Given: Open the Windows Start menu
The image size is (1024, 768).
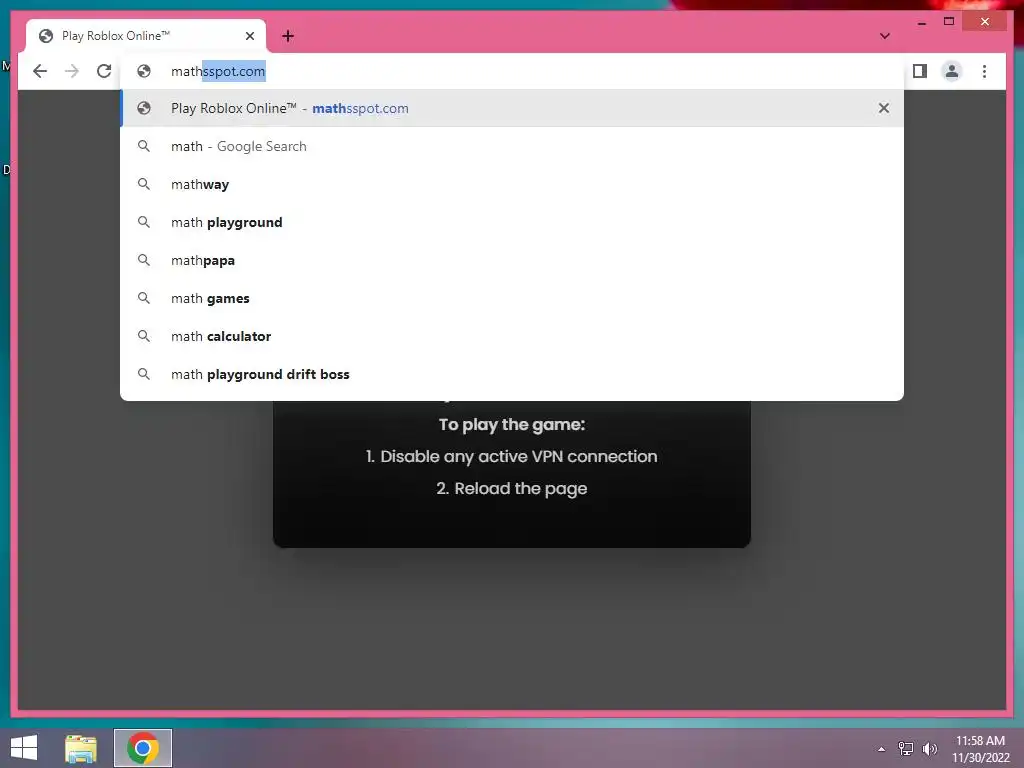Looking at the screenshot, I should [x=24, y=748].
